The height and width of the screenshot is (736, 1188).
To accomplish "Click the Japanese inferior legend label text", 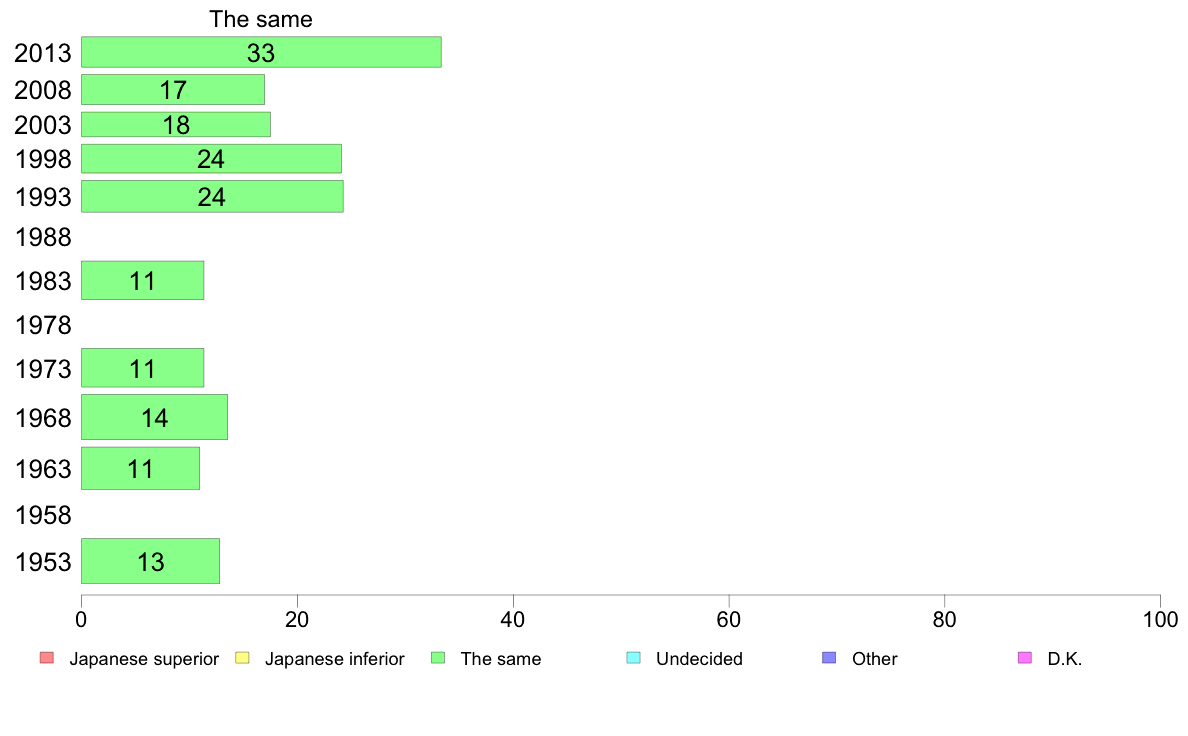I will pyautogui.click(x=334, y=659).
